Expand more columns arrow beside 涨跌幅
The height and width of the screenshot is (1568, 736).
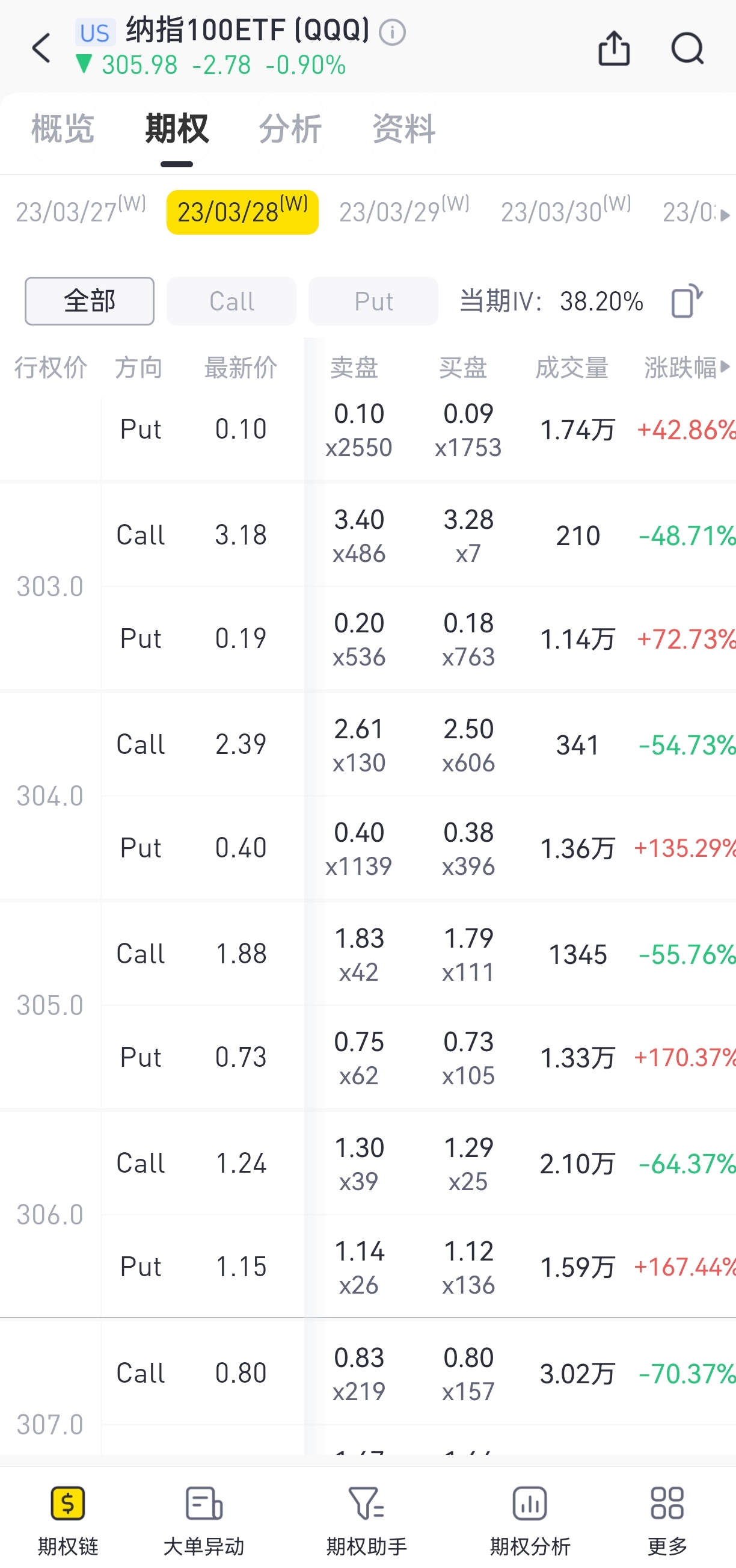[725, 367]
